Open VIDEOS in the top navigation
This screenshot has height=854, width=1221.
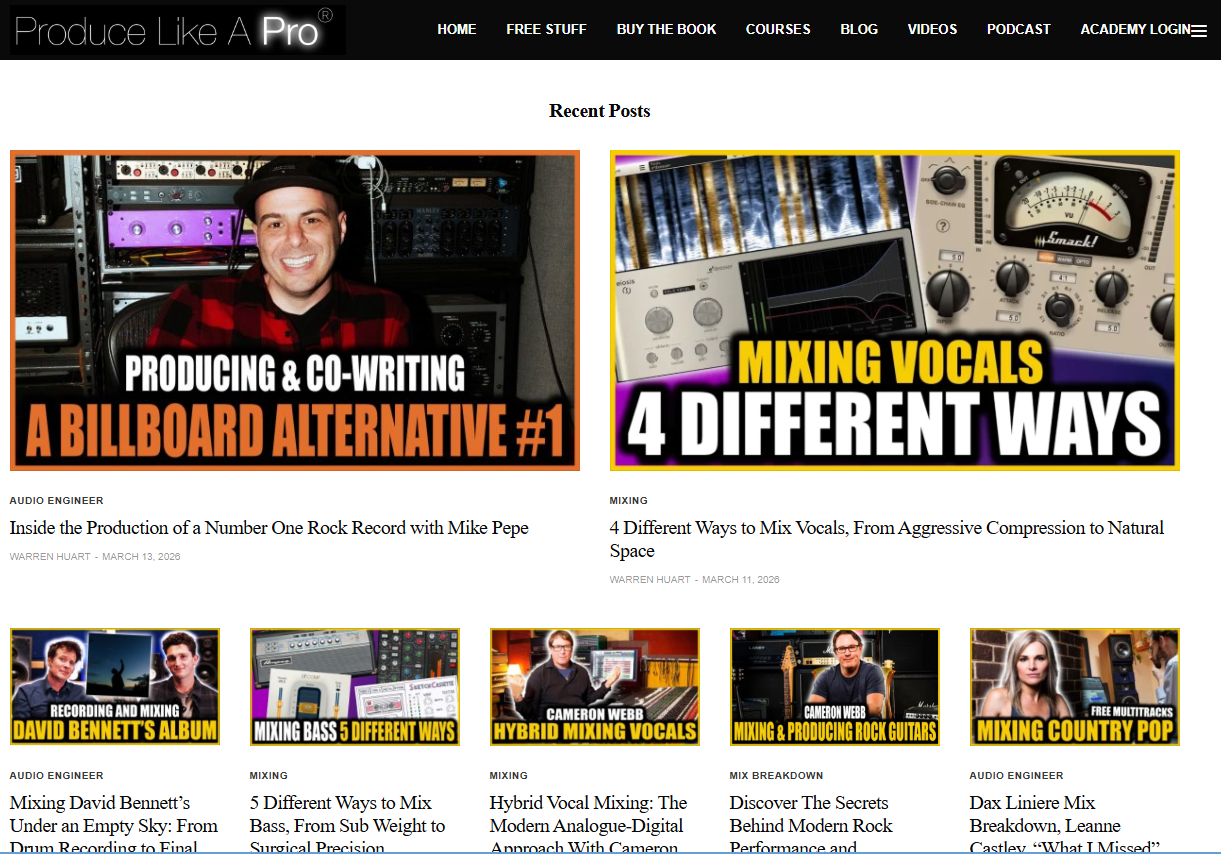932,29
